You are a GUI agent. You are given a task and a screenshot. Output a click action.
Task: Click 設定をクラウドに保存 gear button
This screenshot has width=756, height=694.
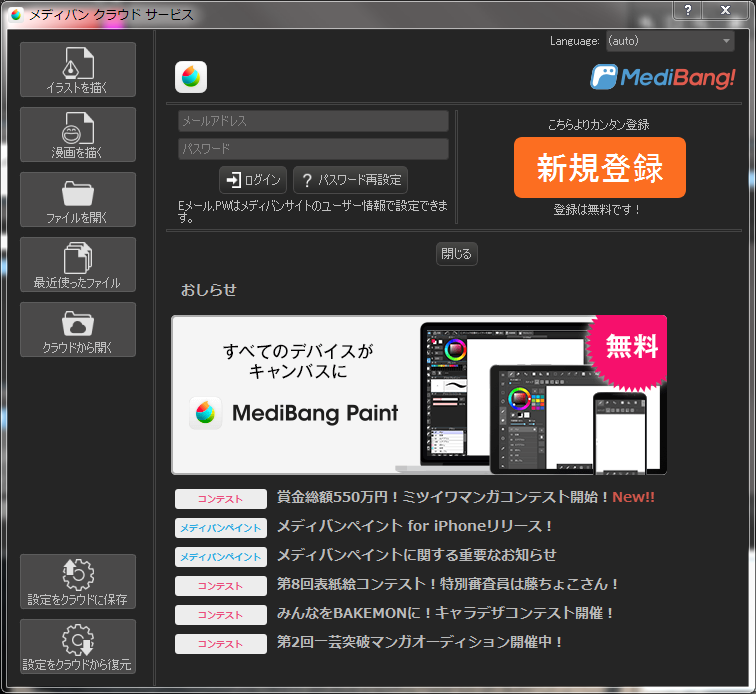pos(78,582)
